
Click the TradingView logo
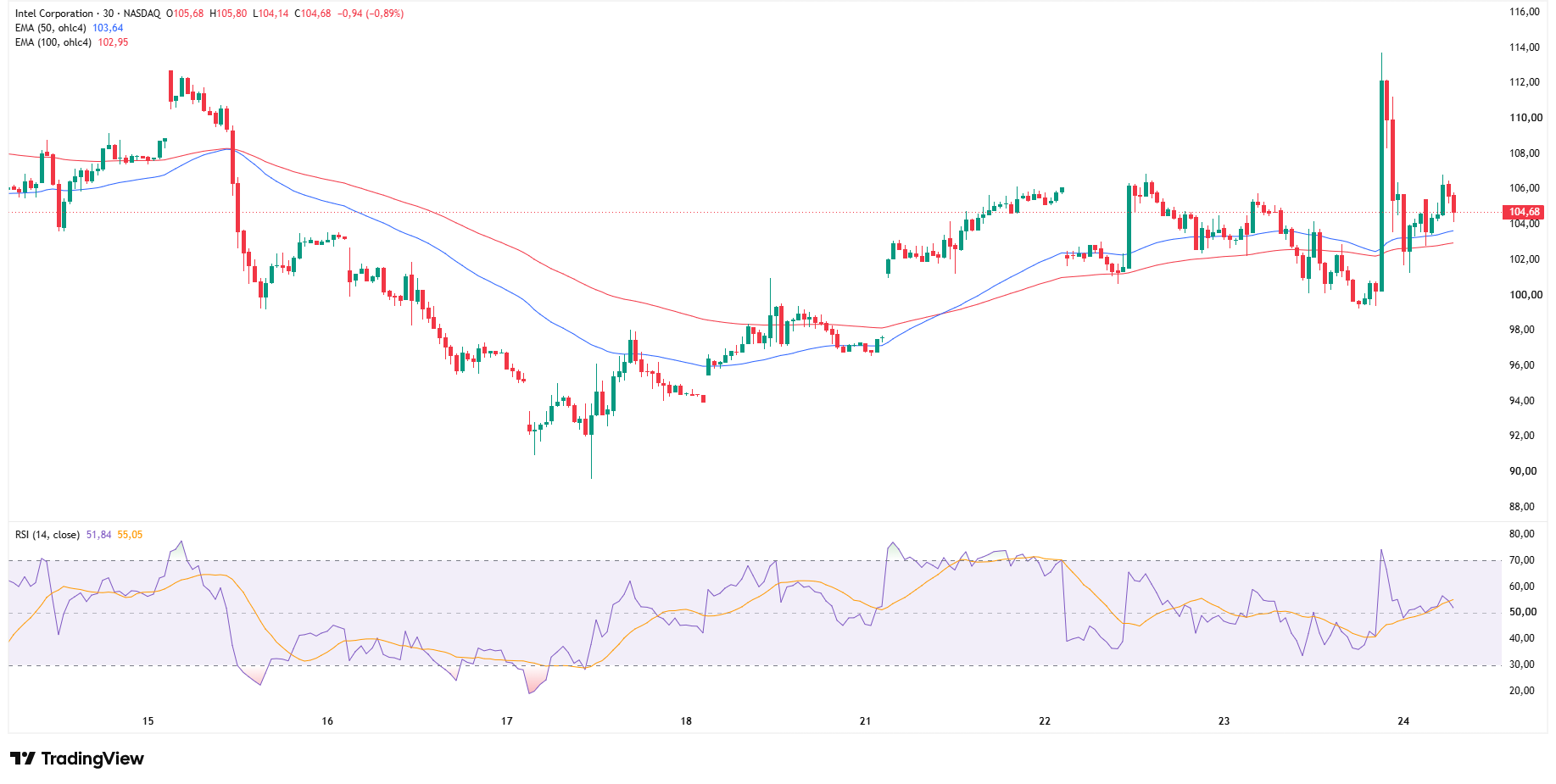click(77, 759)
